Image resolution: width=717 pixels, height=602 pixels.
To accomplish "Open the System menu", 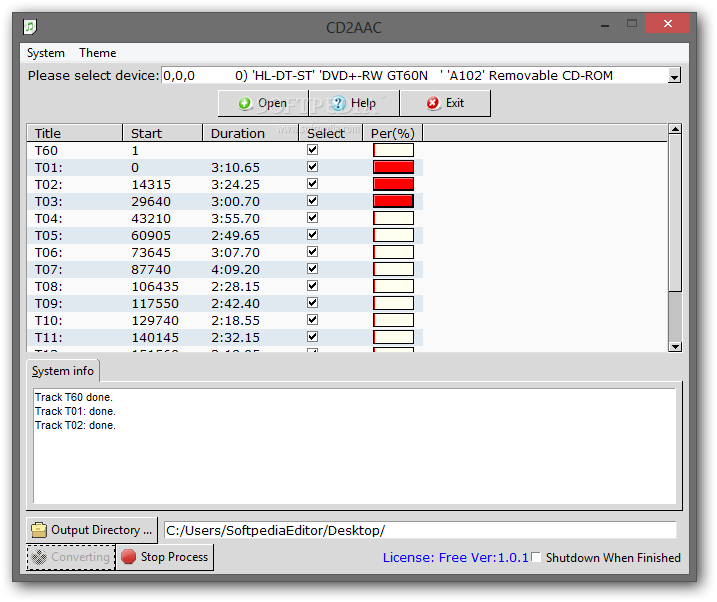I will tap(46, 53).
